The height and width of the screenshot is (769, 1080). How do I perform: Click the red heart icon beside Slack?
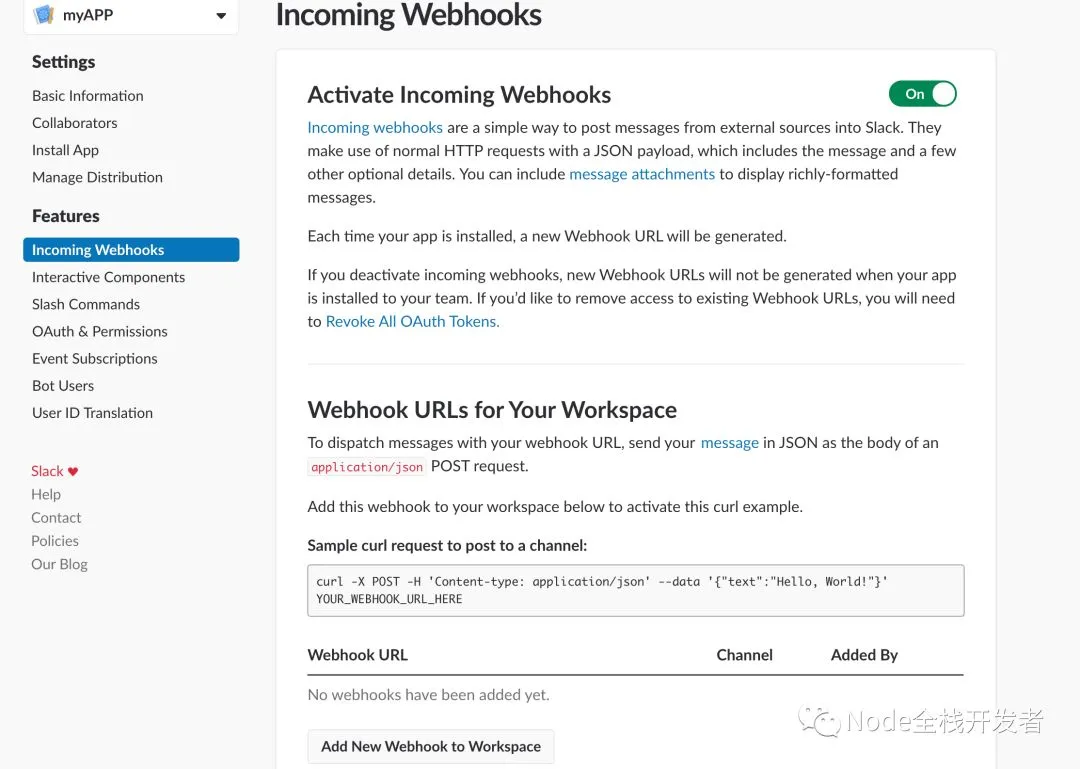[x=73, y=471]
